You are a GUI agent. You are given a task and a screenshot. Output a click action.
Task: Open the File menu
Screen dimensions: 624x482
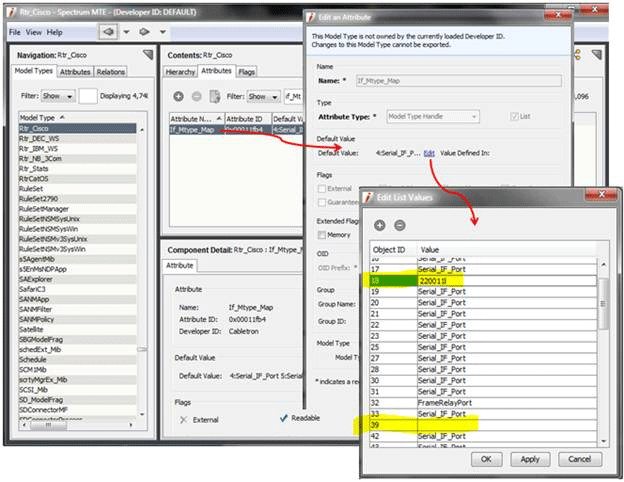tap(16, 32)
